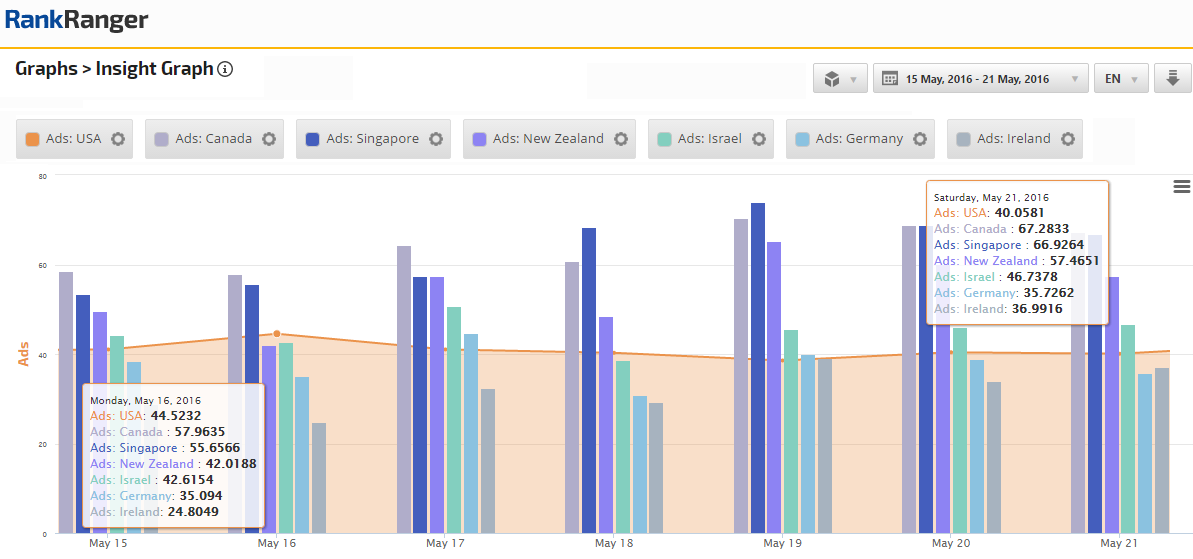Open settings gear for Ads: USA
Viewport: 1193px width, 559px height.
tap(118, 139)
